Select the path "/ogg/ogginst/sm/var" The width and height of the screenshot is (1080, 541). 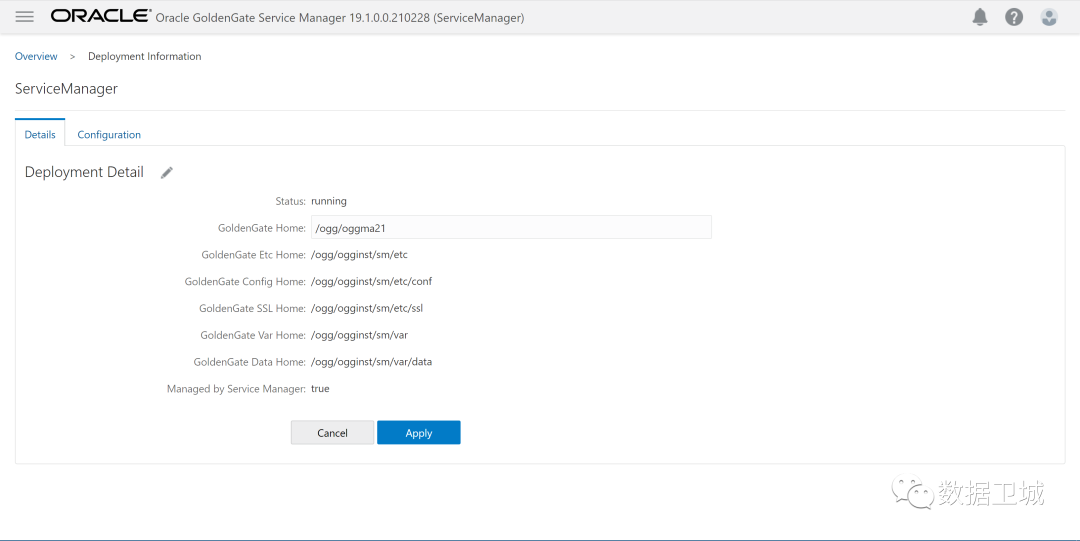[360, 335]
